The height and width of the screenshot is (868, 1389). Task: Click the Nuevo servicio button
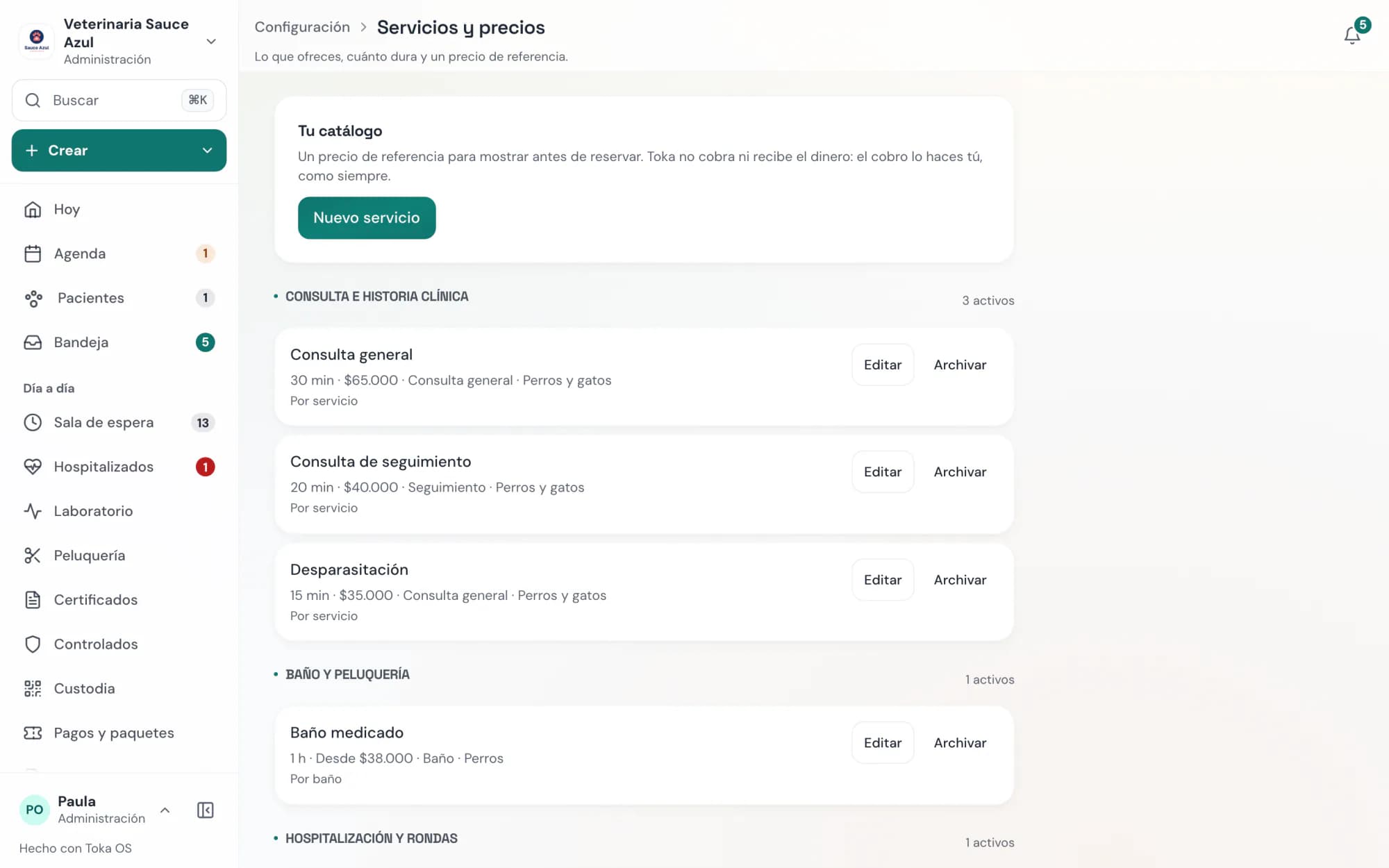[x=367, y=218]
